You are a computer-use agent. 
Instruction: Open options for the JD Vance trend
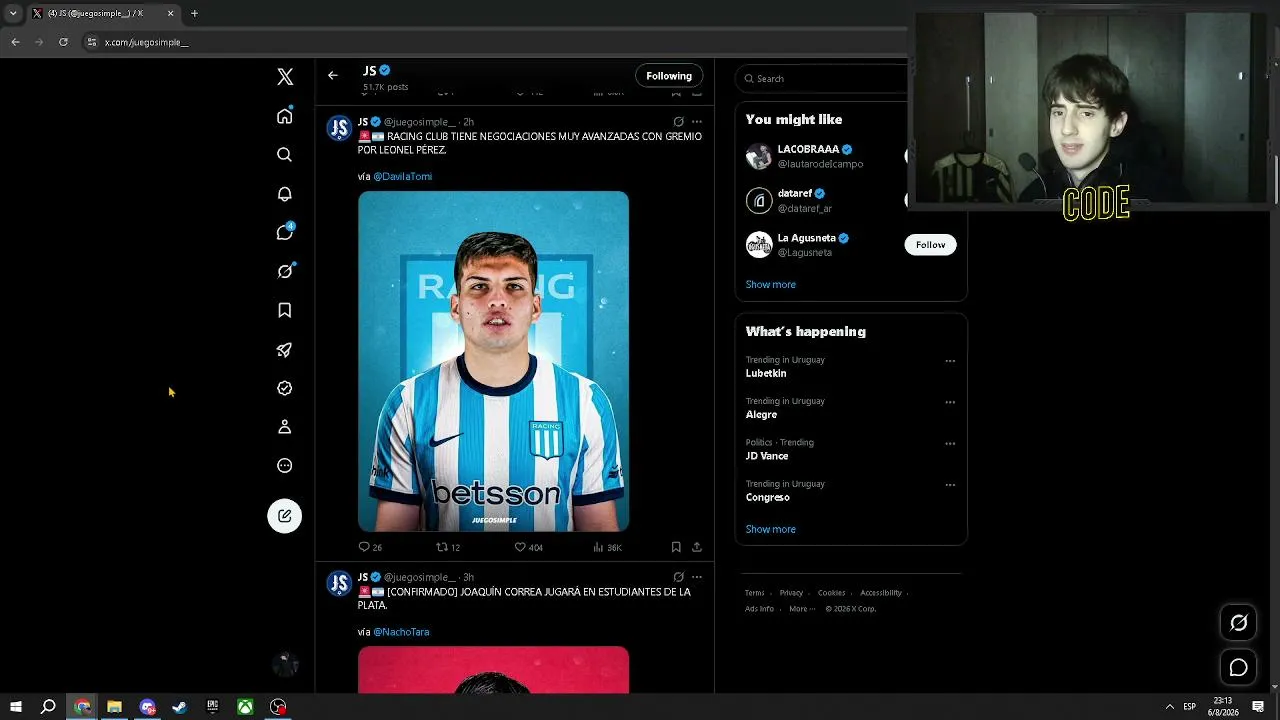(950, 444)
